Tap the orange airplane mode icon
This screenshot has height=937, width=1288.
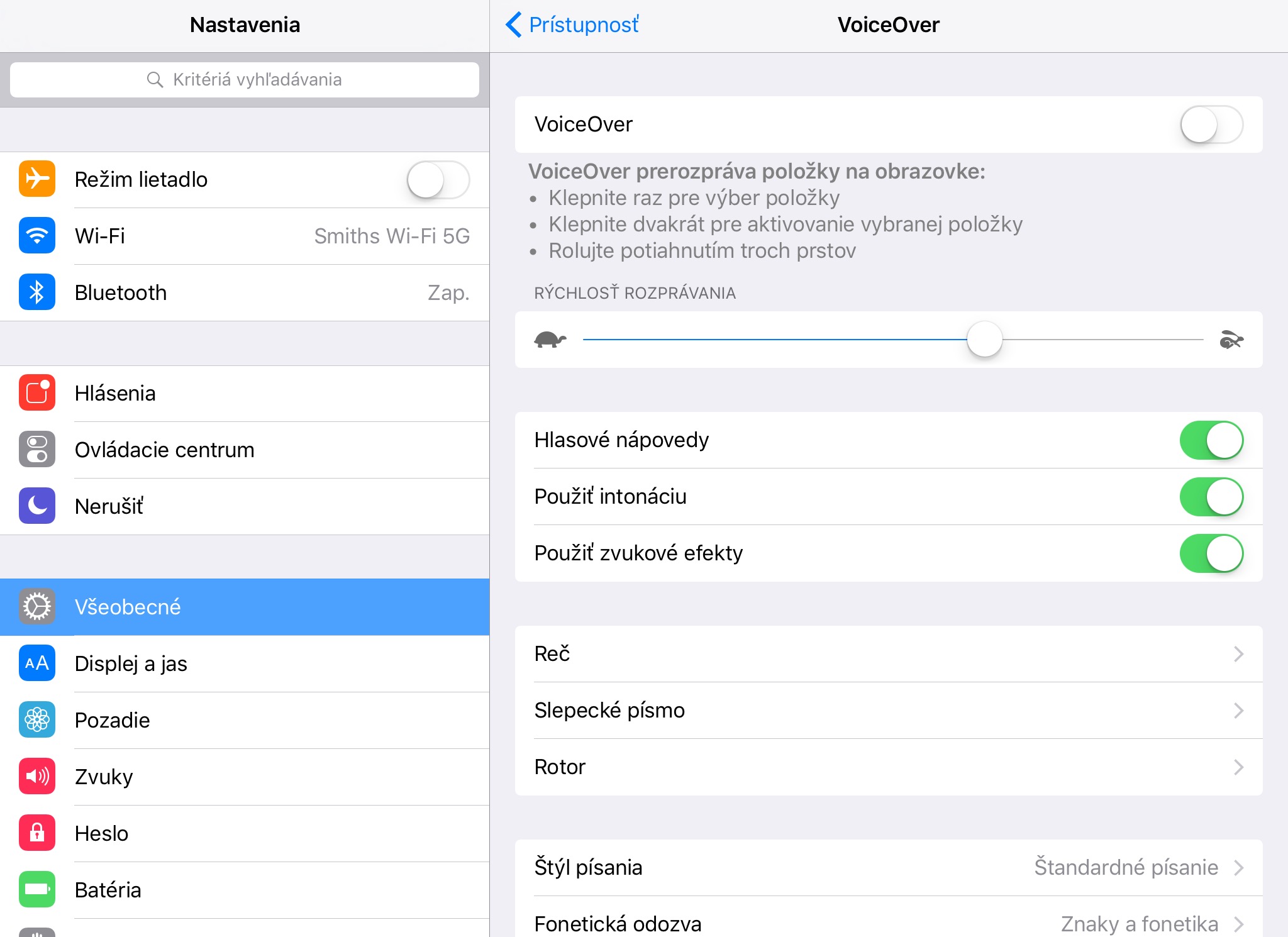pos(37,179)
